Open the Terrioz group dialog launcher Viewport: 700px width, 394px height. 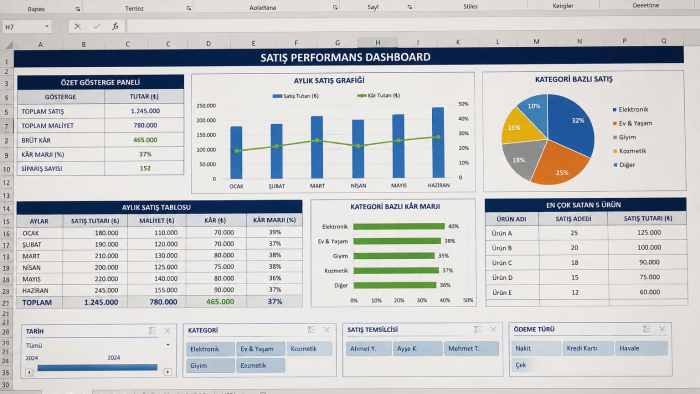coord(189,8)
